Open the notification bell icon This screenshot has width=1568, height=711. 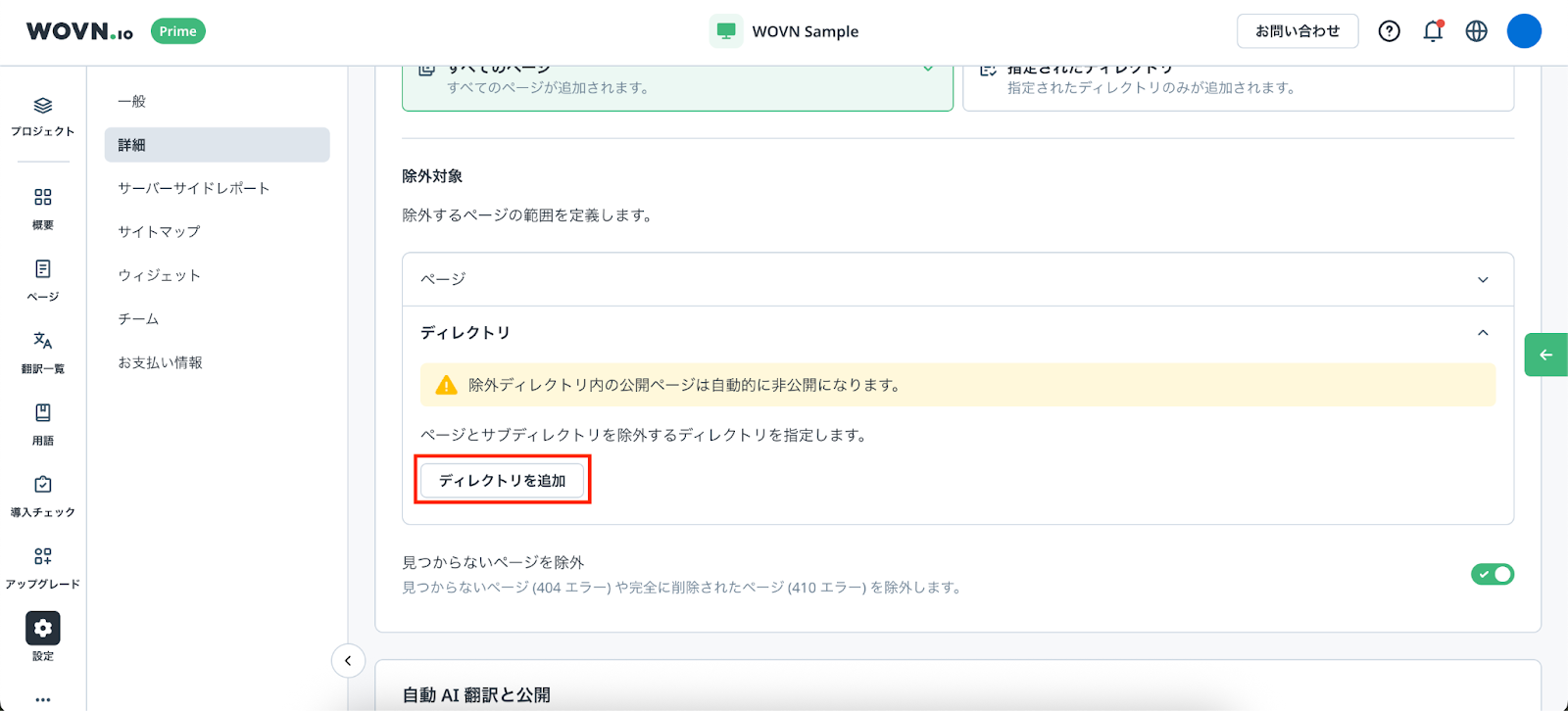(x=1433, y=31)
